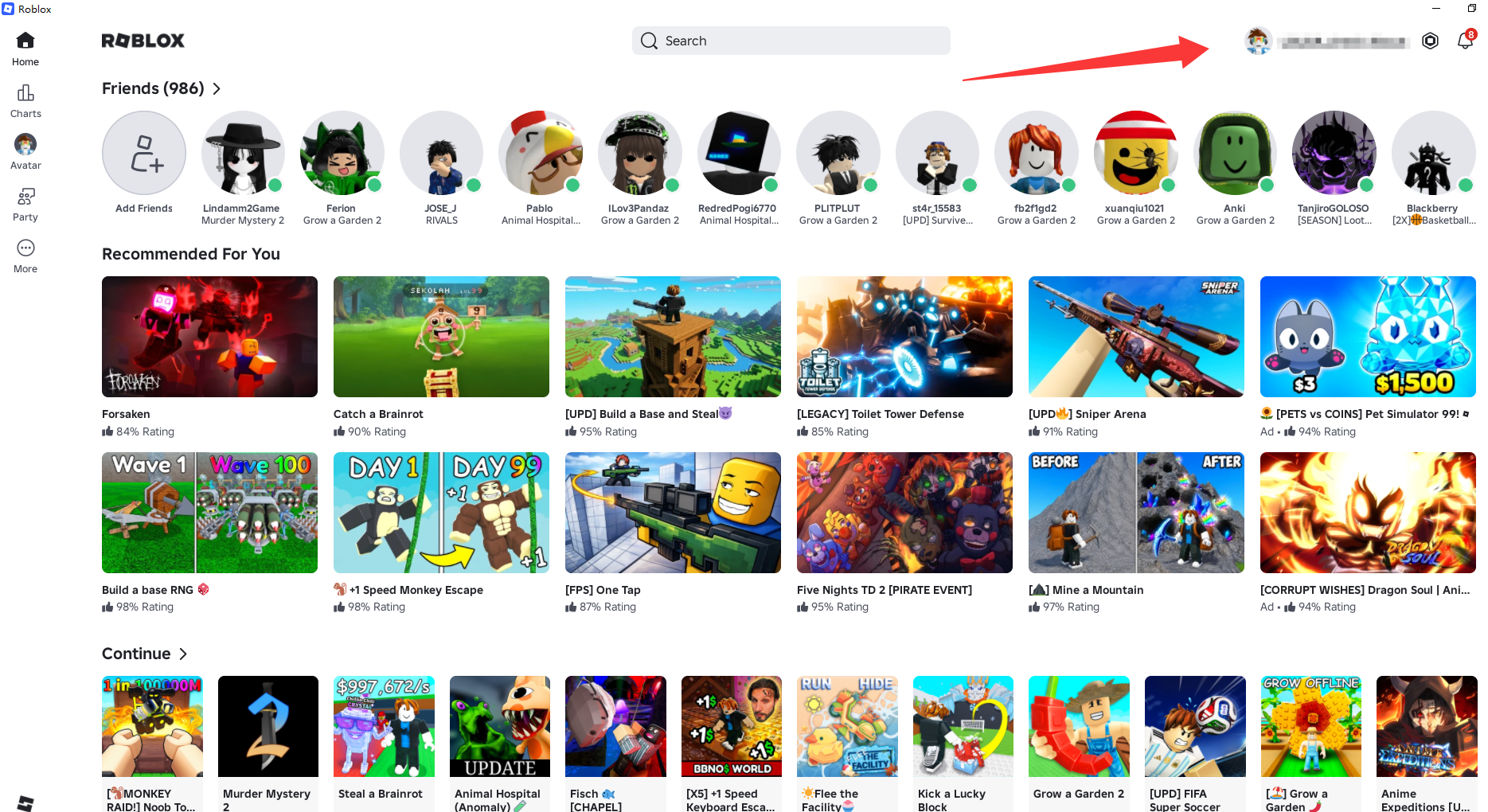
Task: Open the Forsaken game thumbnail
Action: point(209,337)
